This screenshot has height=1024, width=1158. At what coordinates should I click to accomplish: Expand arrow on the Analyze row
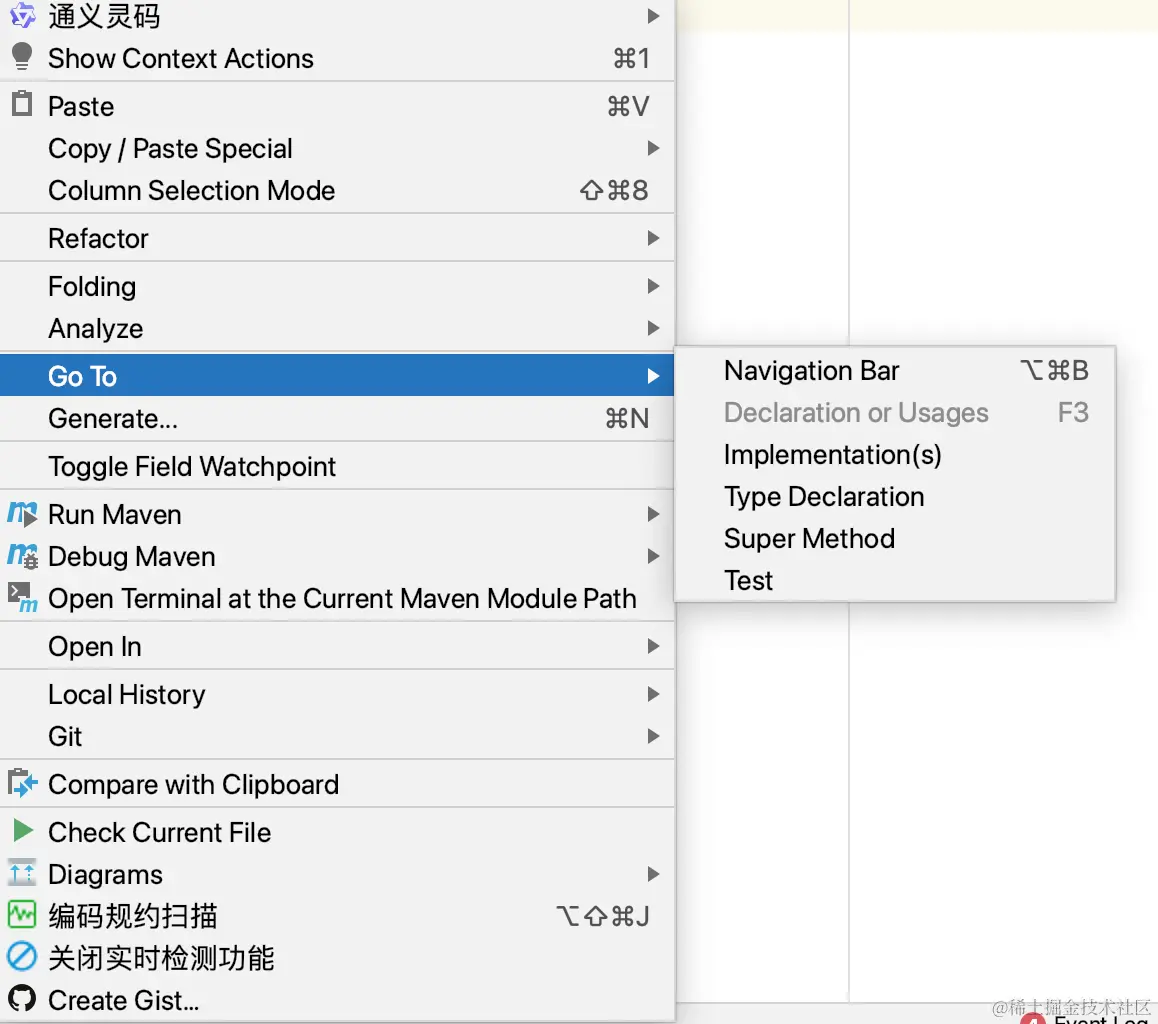(653, 328)
